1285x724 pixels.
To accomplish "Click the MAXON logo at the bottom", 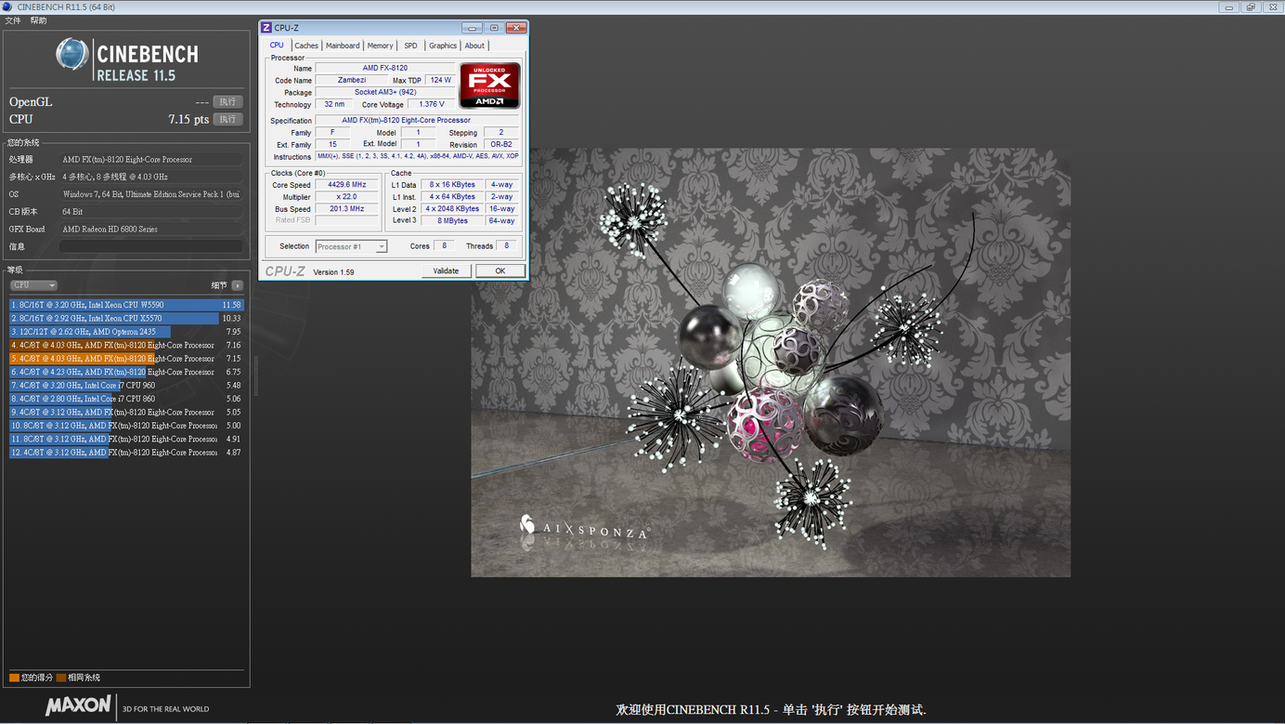I will 78,706.
